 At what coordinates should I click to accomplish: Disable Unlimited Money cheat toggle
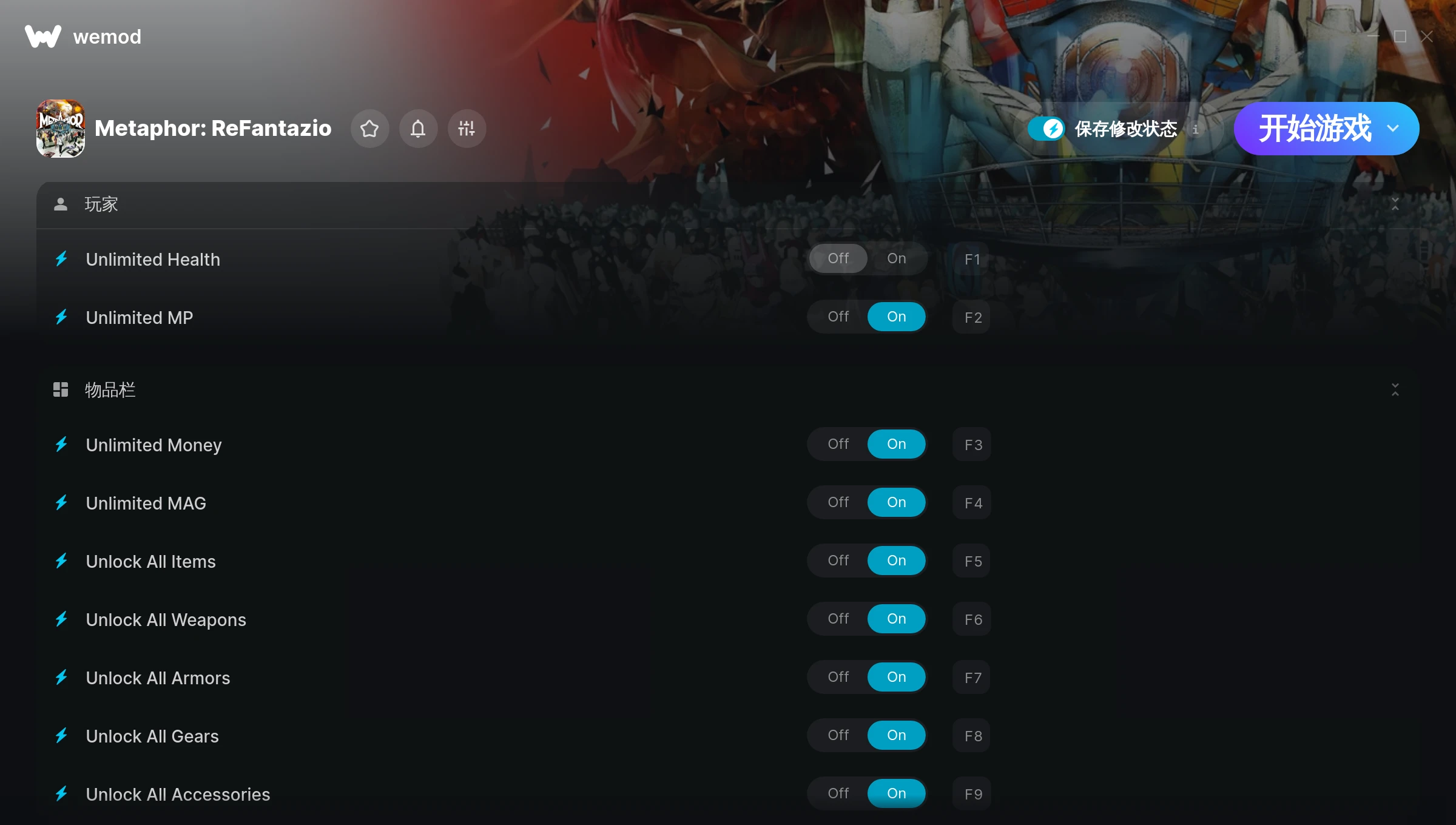839,444
